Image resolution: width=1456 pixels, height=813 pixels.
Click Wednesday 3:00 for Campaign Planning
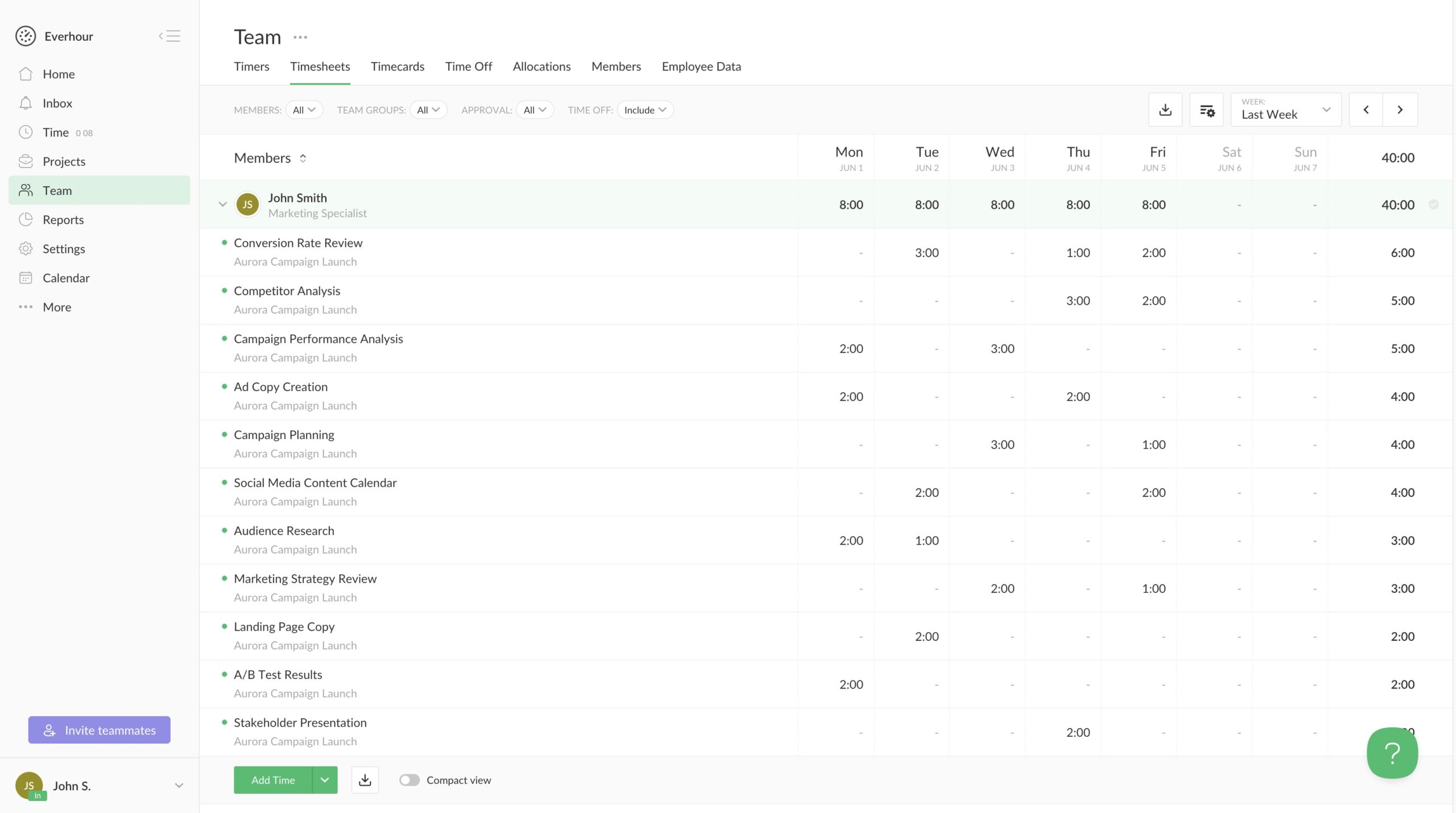(1002, 445)
